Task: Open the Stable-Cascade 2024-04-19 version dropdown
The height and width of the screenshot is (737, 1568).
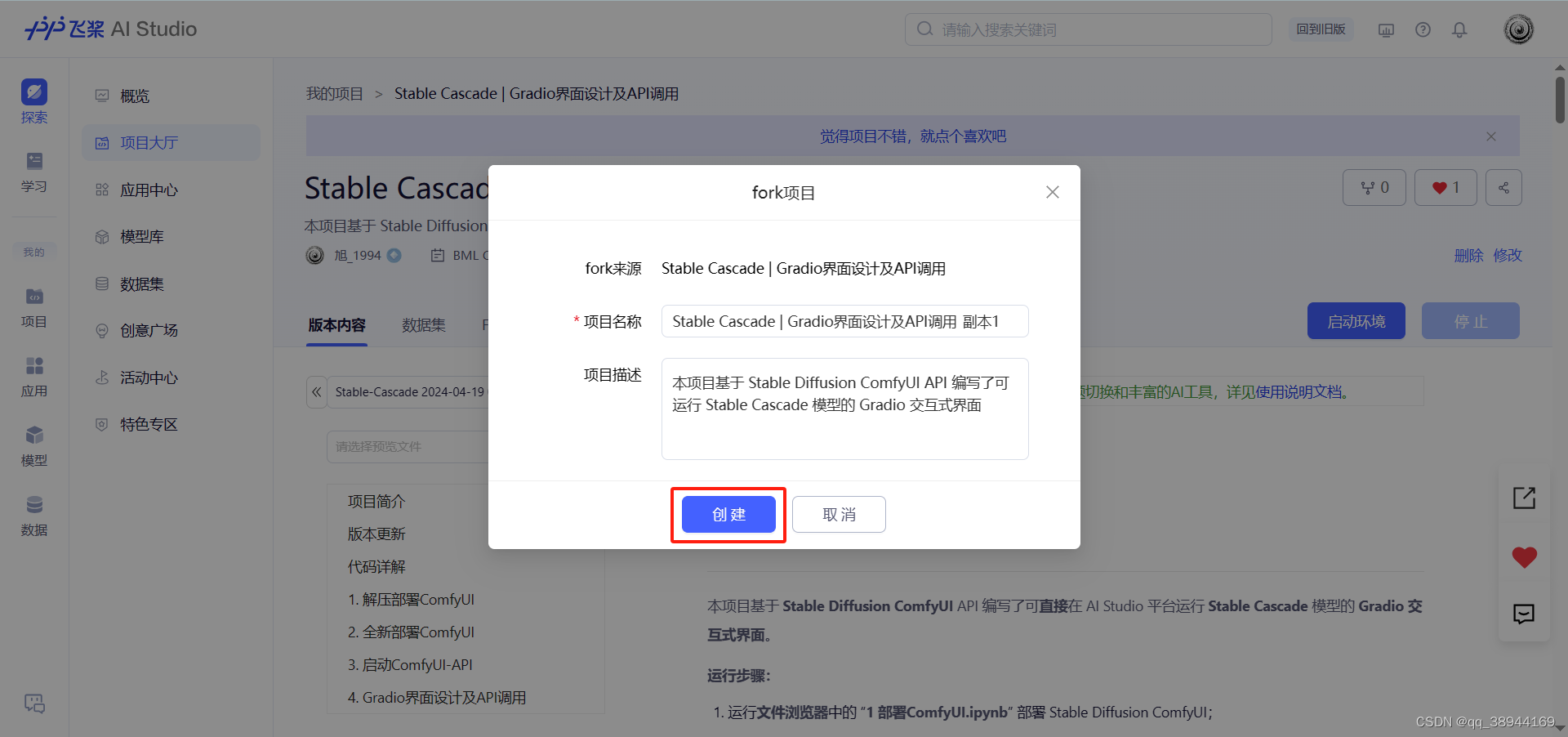Action: [x=409, y=392]
